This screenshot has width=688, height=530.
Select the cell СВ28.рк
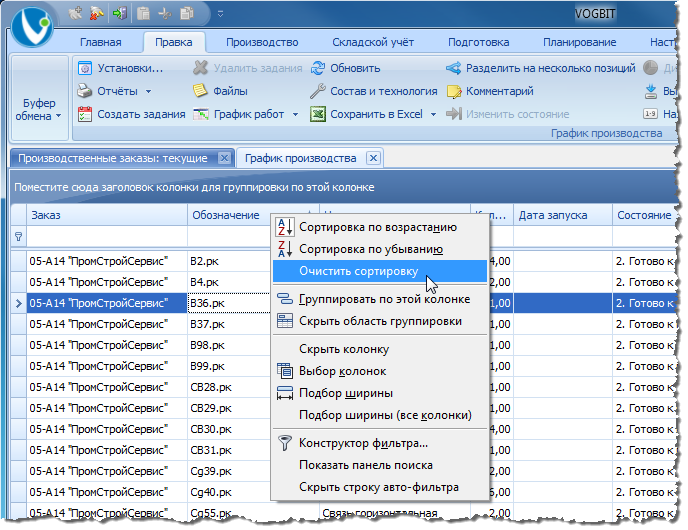point(229,387)
